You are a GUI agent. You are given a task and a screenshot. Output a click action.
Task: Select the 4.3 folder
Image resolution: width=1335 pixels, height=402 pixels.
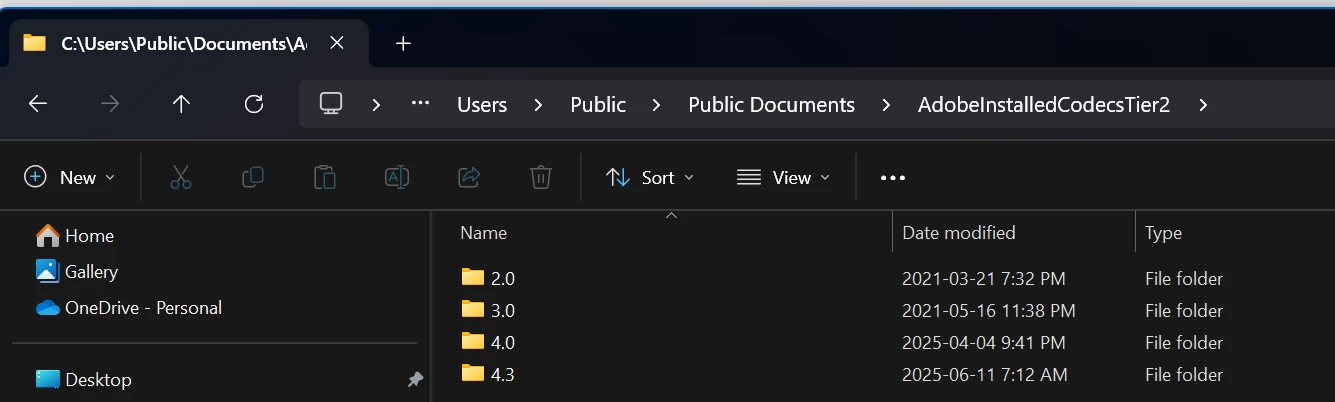click(x=489, y=374)
